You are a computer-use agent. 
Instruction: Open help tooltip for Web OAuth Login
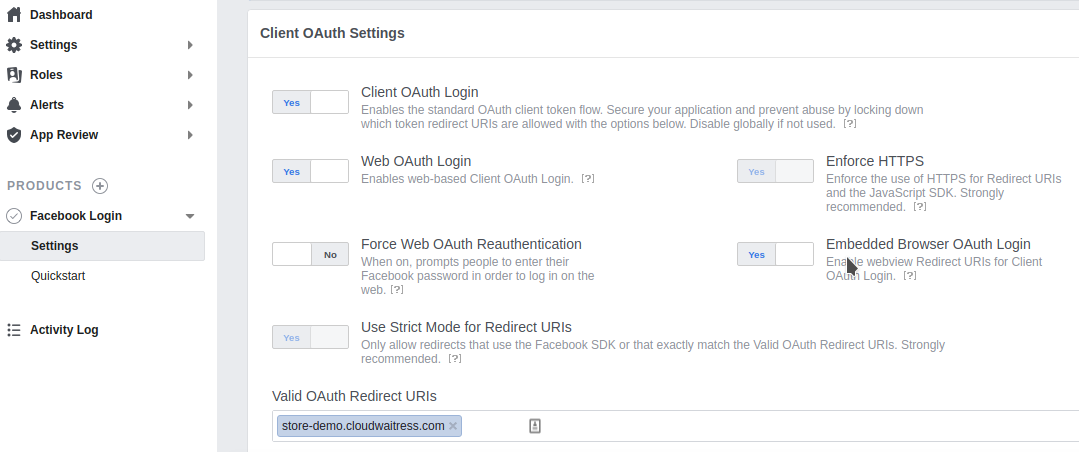tap(588, 179)
